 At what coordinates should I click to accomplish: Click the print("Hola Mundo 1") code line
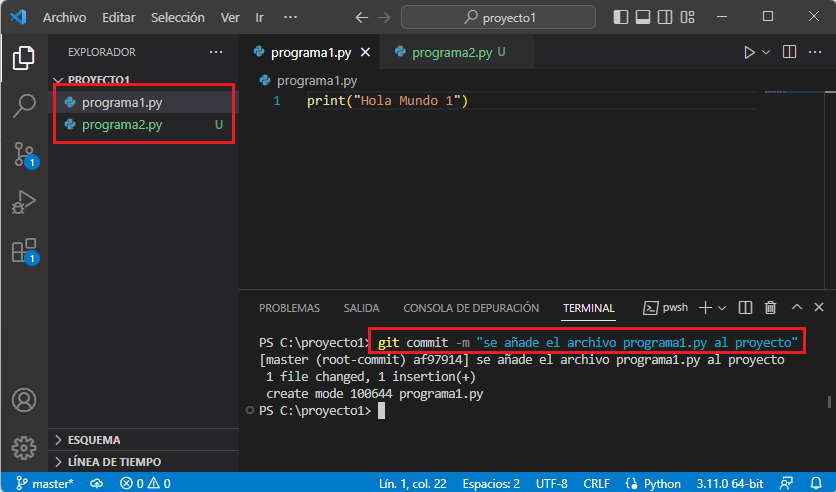387,101
